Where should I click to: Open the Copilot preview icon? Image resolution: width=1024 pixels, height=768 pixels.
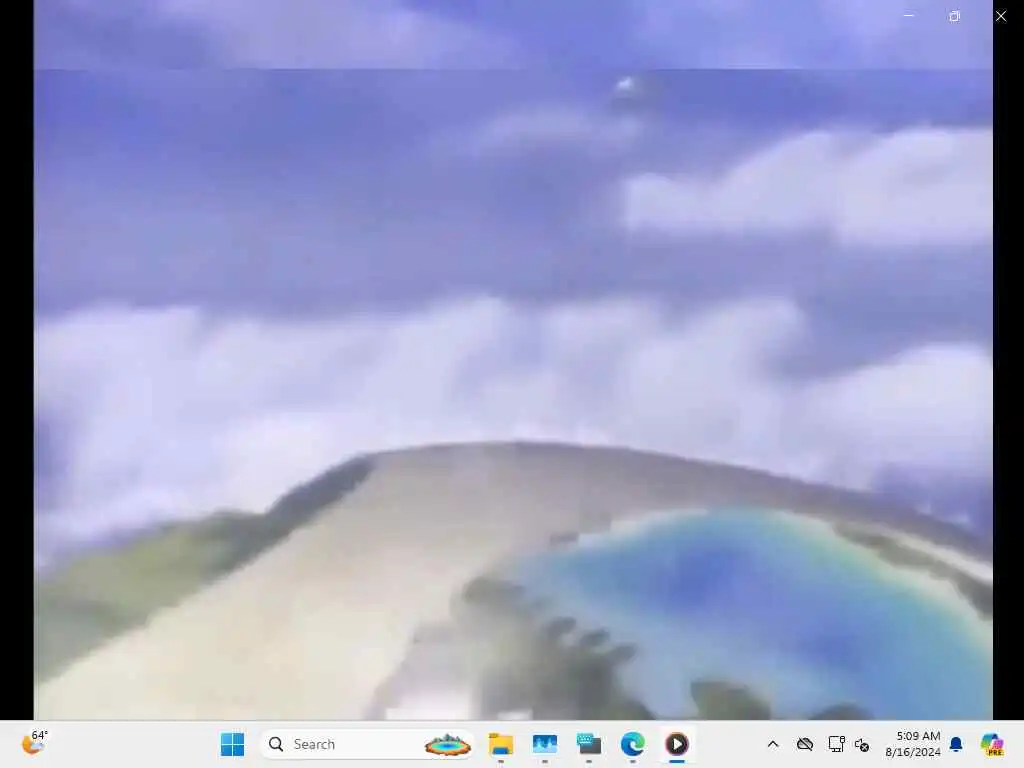tap(992, 744)
